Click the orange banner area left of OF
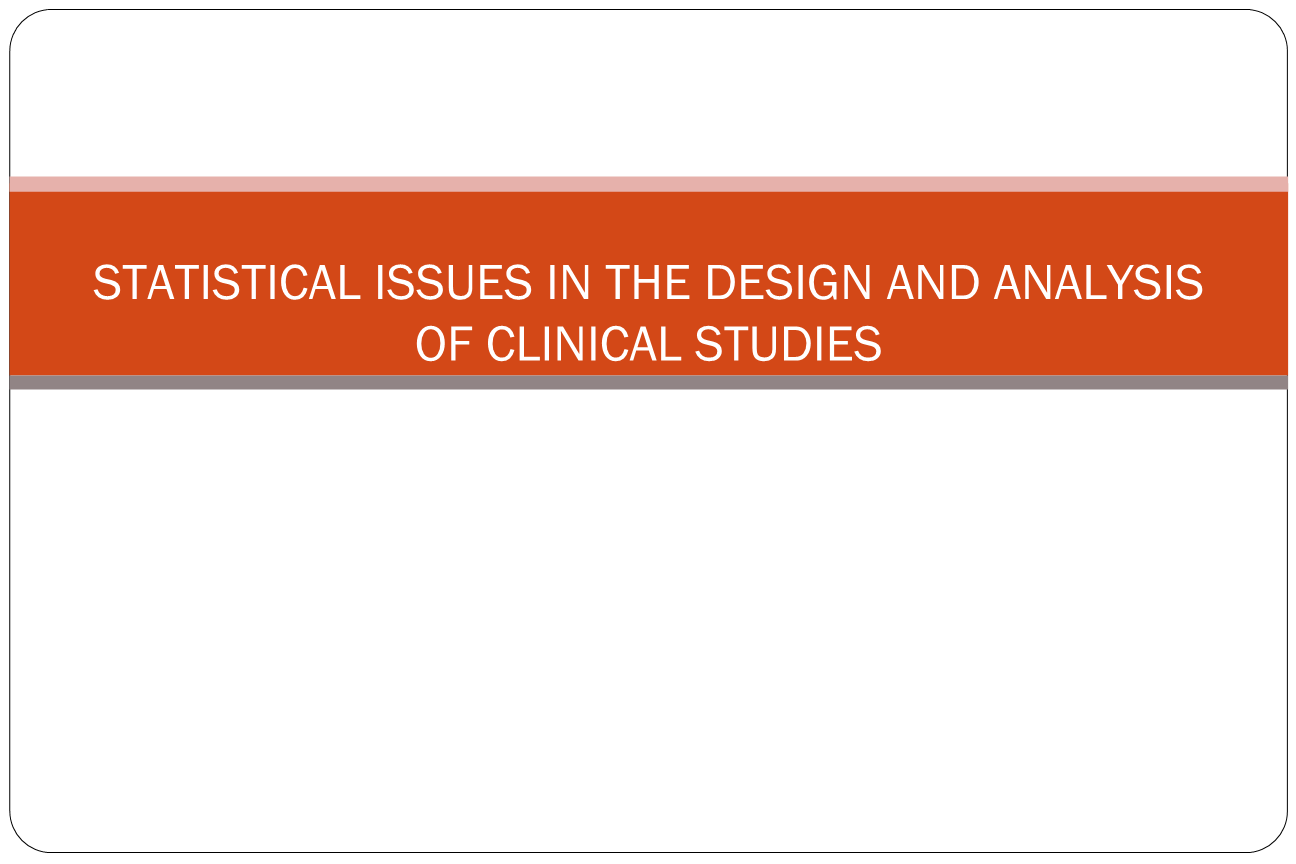This screenshot has height=864, width=1296. coord(210,344)
